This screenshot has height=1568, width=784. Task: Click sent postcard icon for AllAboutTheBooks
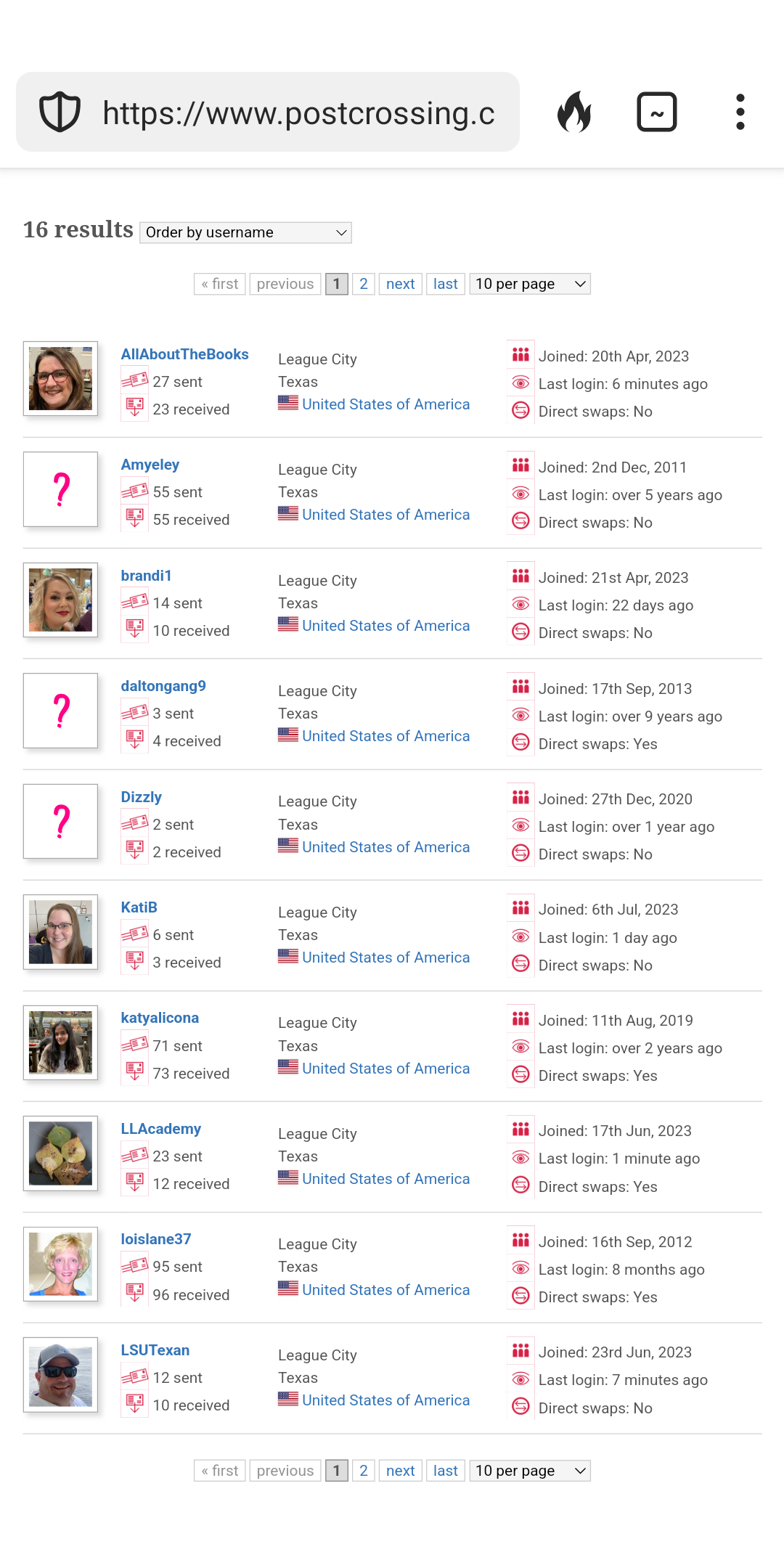pos(134,380)
